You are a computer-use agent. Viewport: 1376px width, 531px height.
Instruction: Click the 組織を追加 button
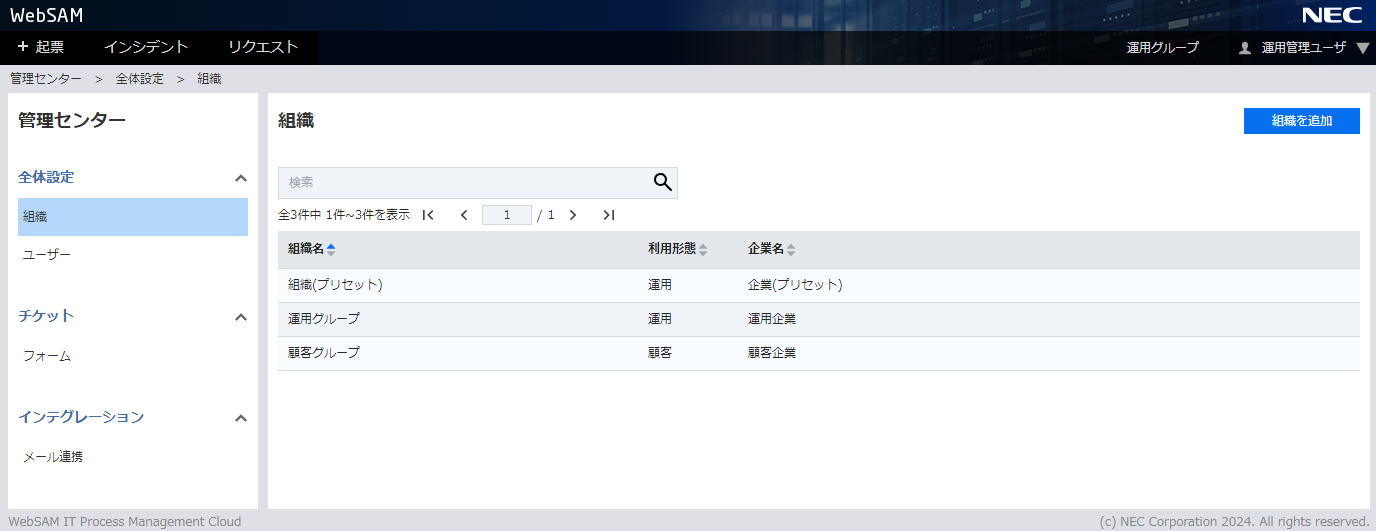coord(1301,121)
